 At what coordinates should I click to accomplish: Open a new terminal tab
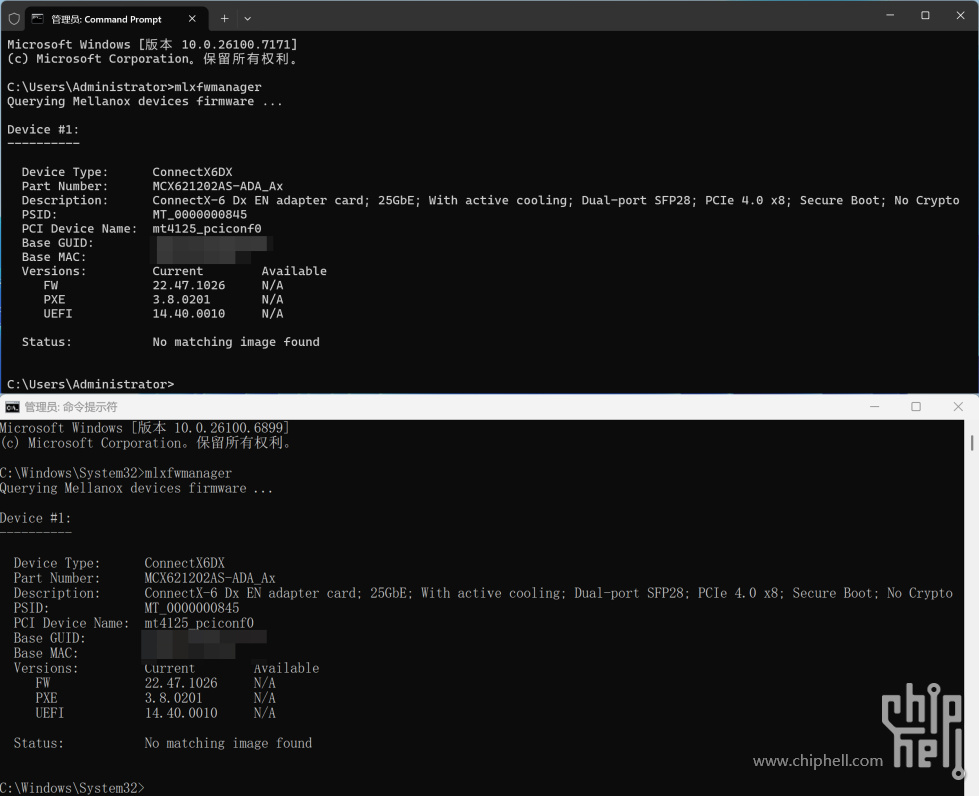pos(224,18)
